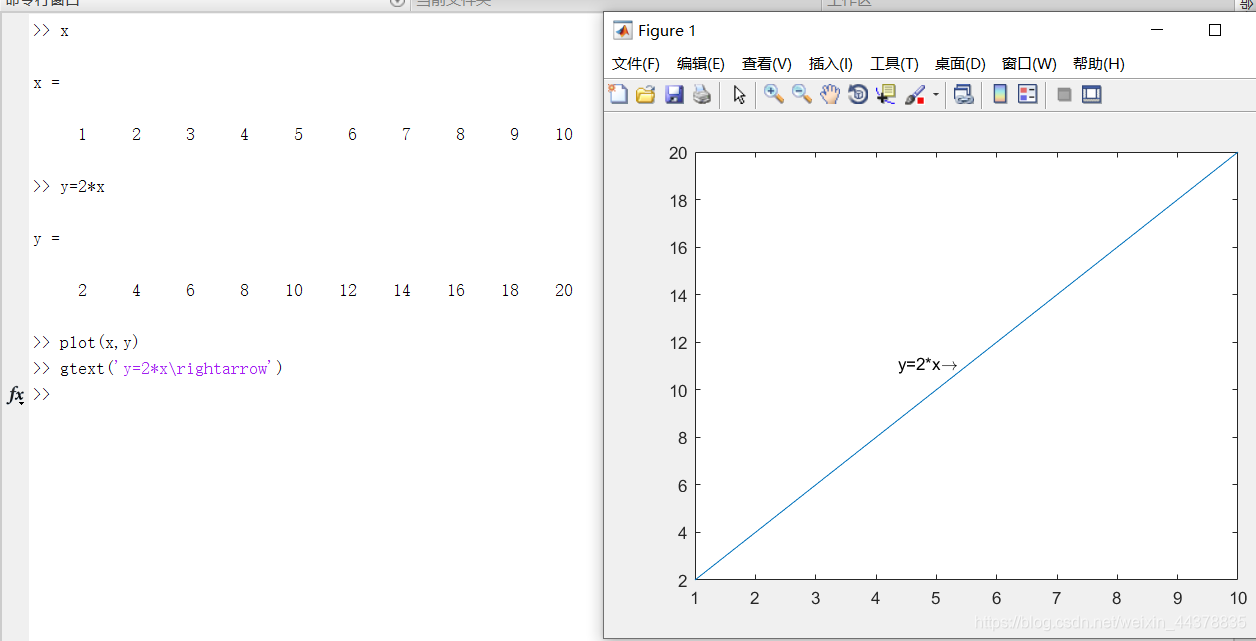Activate the Zoom In magnifier tool

point(773,94)
